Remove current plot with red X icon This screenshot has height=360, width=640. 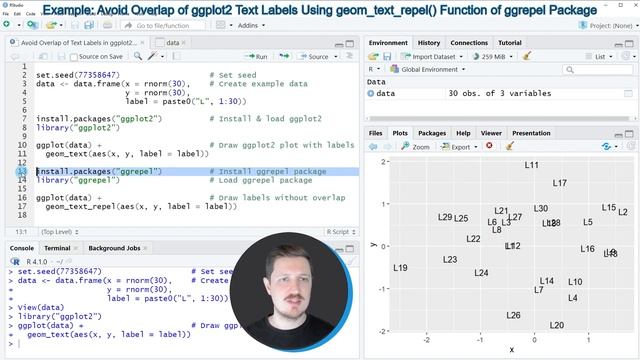tap(489, 146)
